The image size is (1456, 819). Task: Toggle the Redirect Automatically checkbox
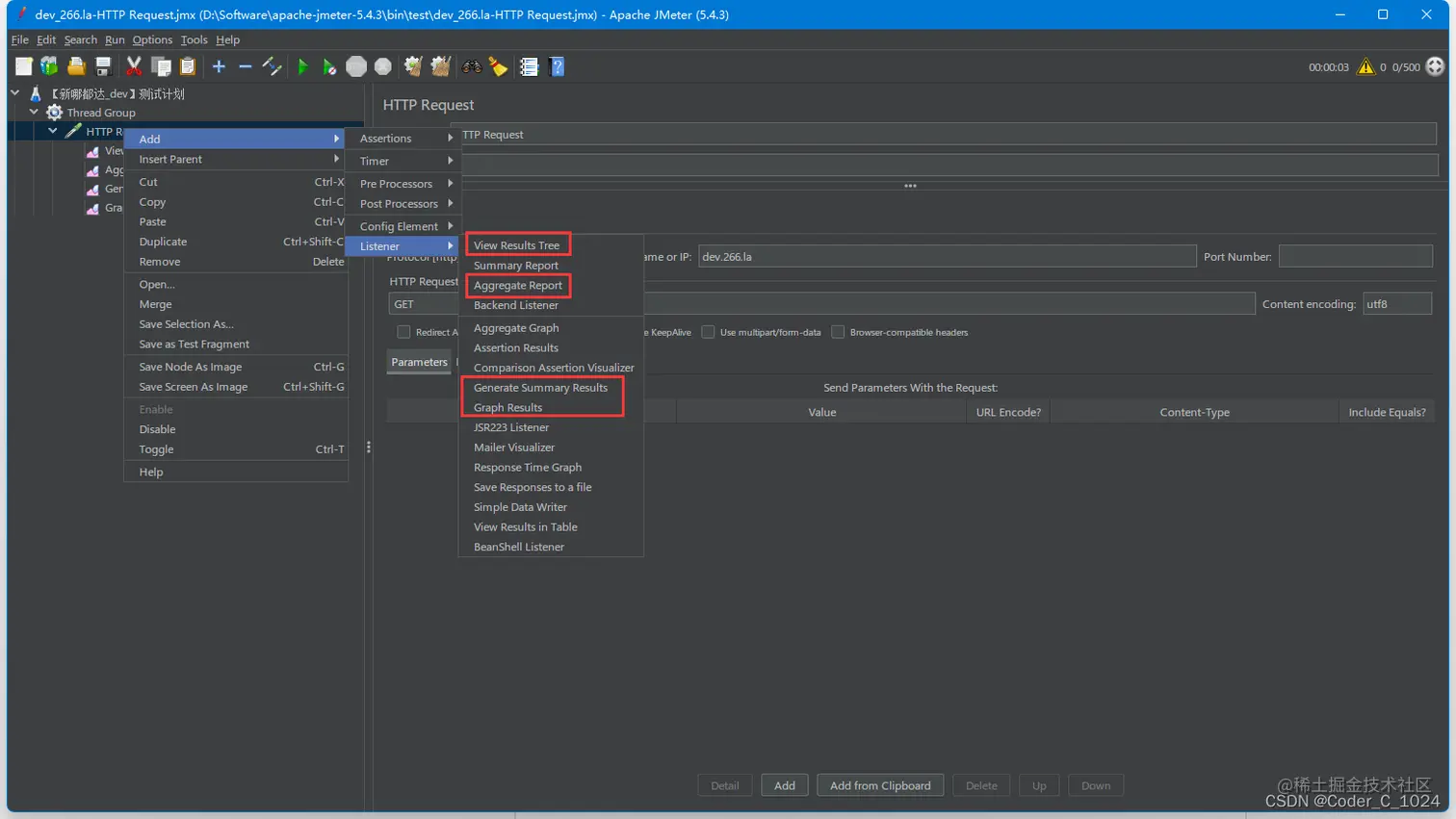[403, 332]
